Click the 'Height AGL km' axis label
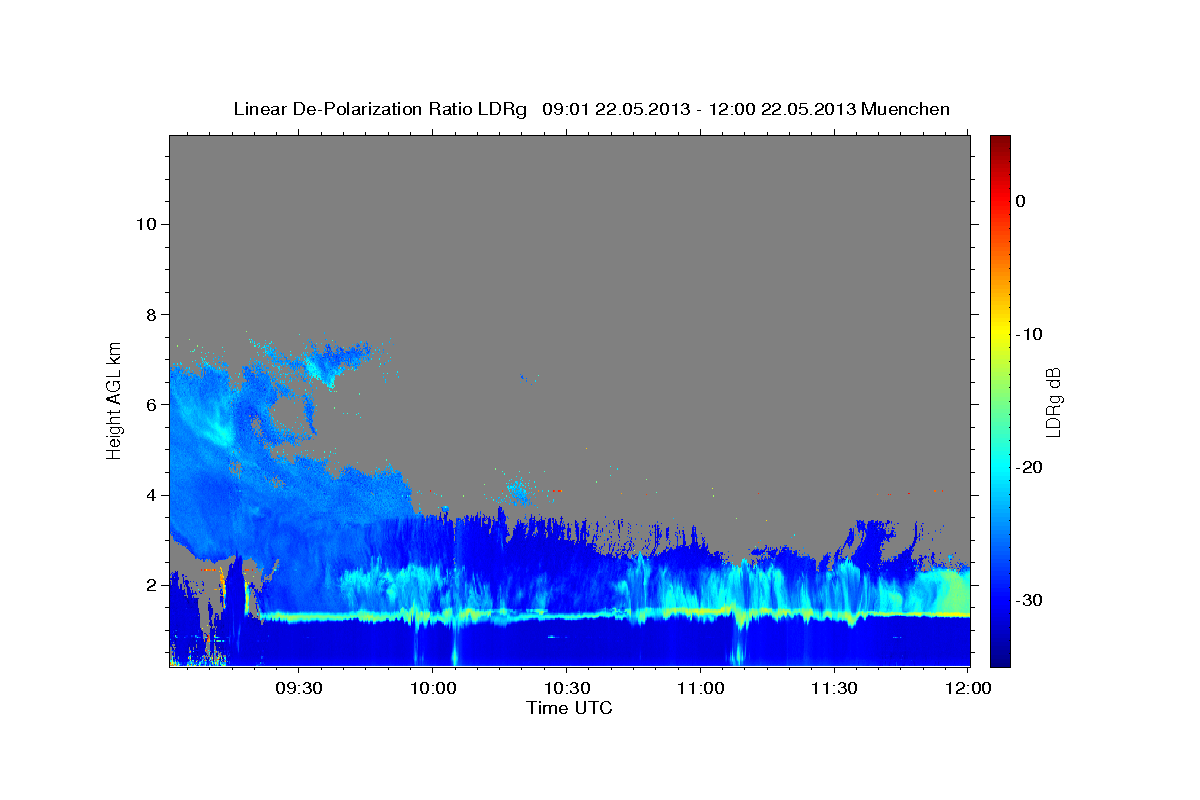This screenshot has width=1200, height=800. click(115, 399)
